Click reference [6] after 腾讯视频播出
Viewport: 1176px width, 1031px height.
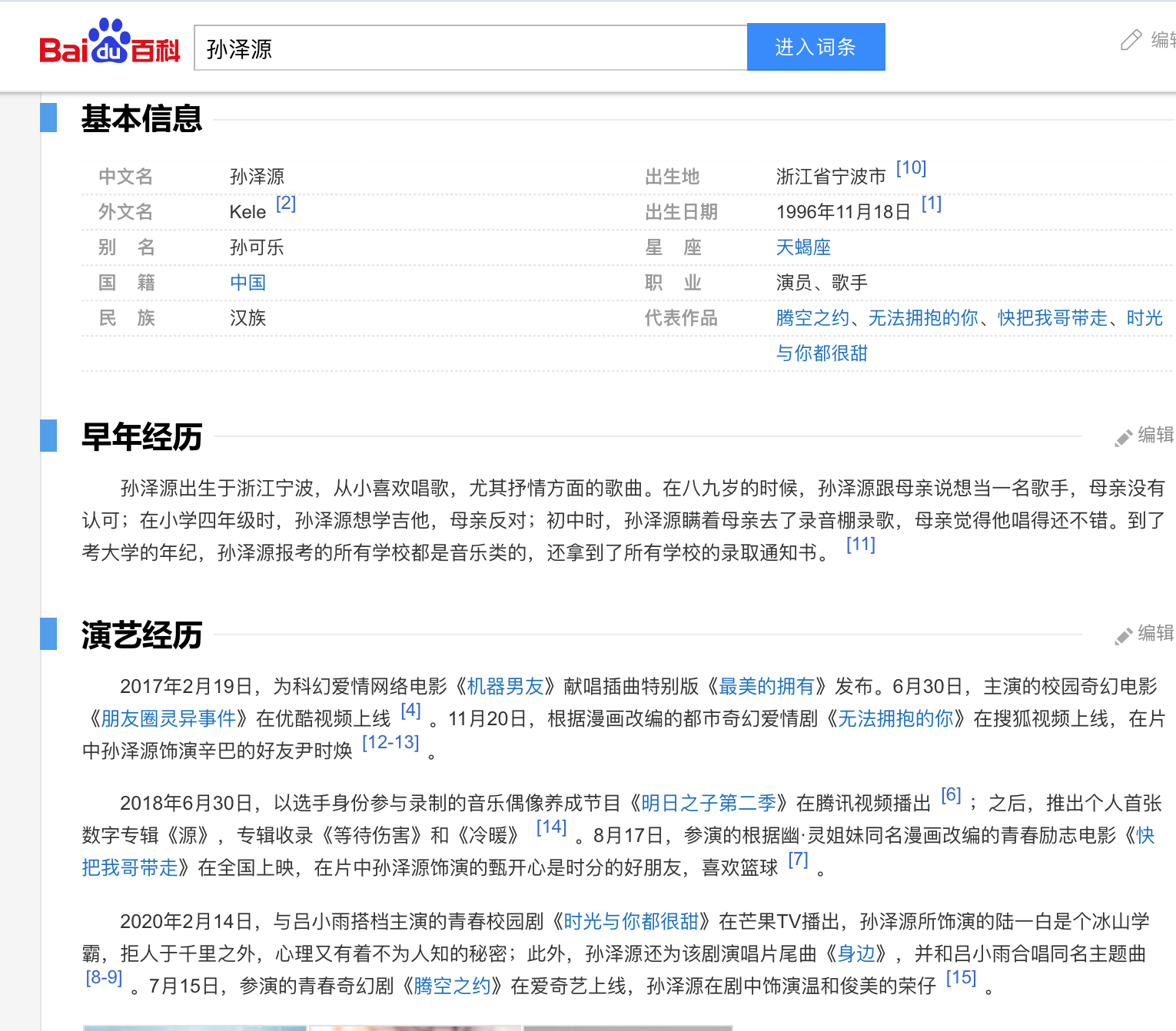952,795
